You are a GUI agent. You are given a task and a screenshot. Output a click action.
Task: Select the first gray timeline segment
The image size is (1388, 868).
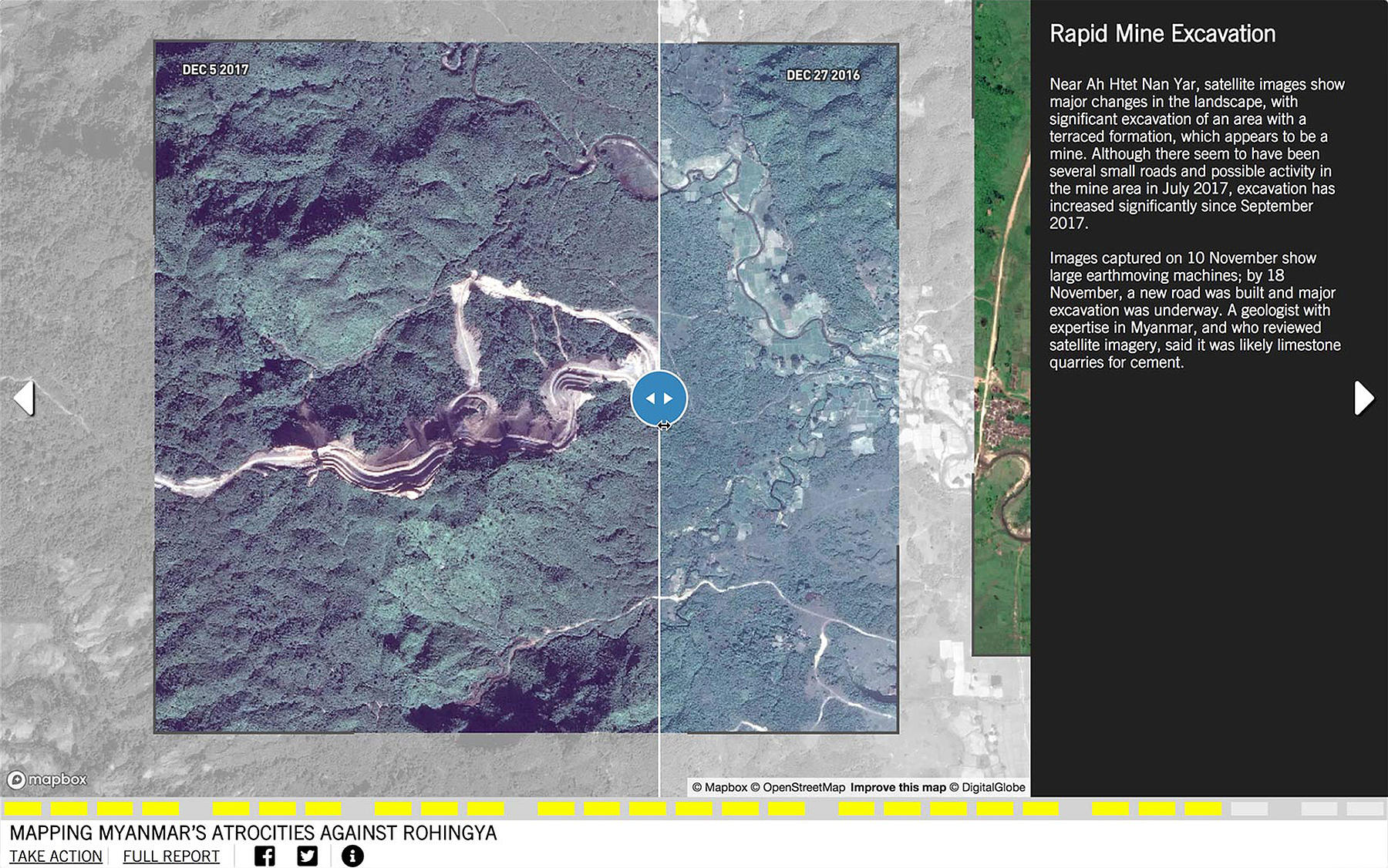coord(1249,809)
